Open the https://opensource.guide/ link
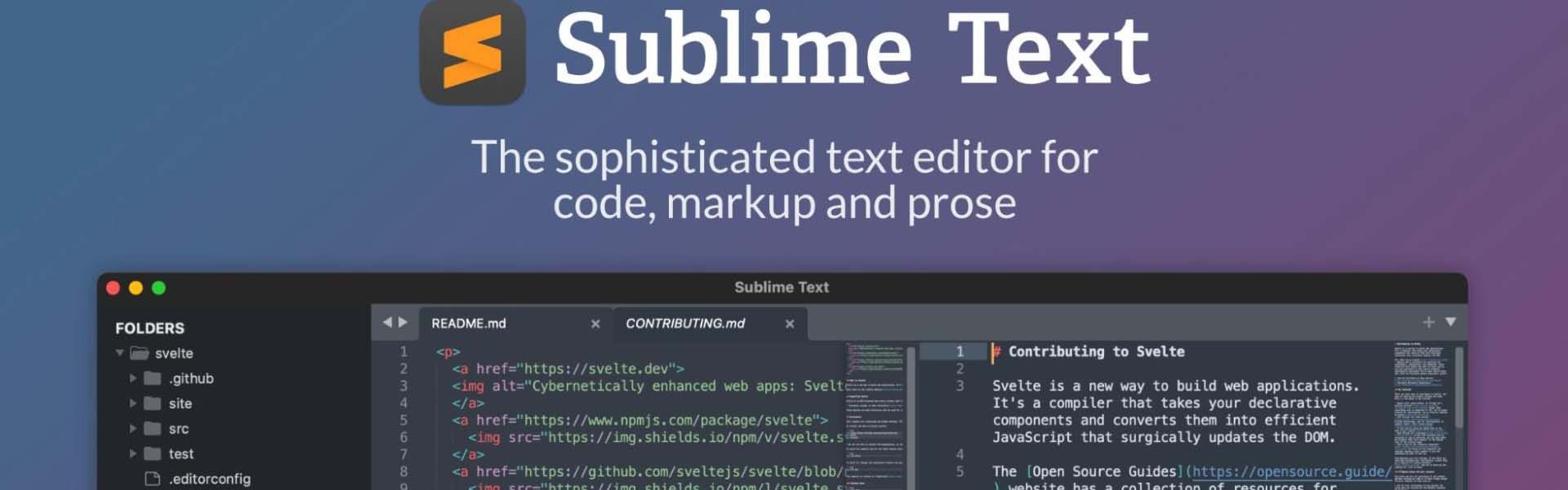This screenshot has width=1568, height=490. point(1292,472)
